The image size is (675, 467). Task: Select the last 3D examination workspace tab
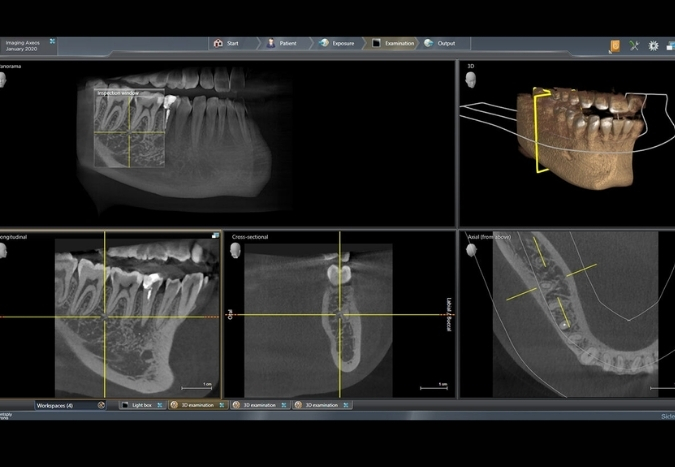pyautogui.click(x=320, y=405)
